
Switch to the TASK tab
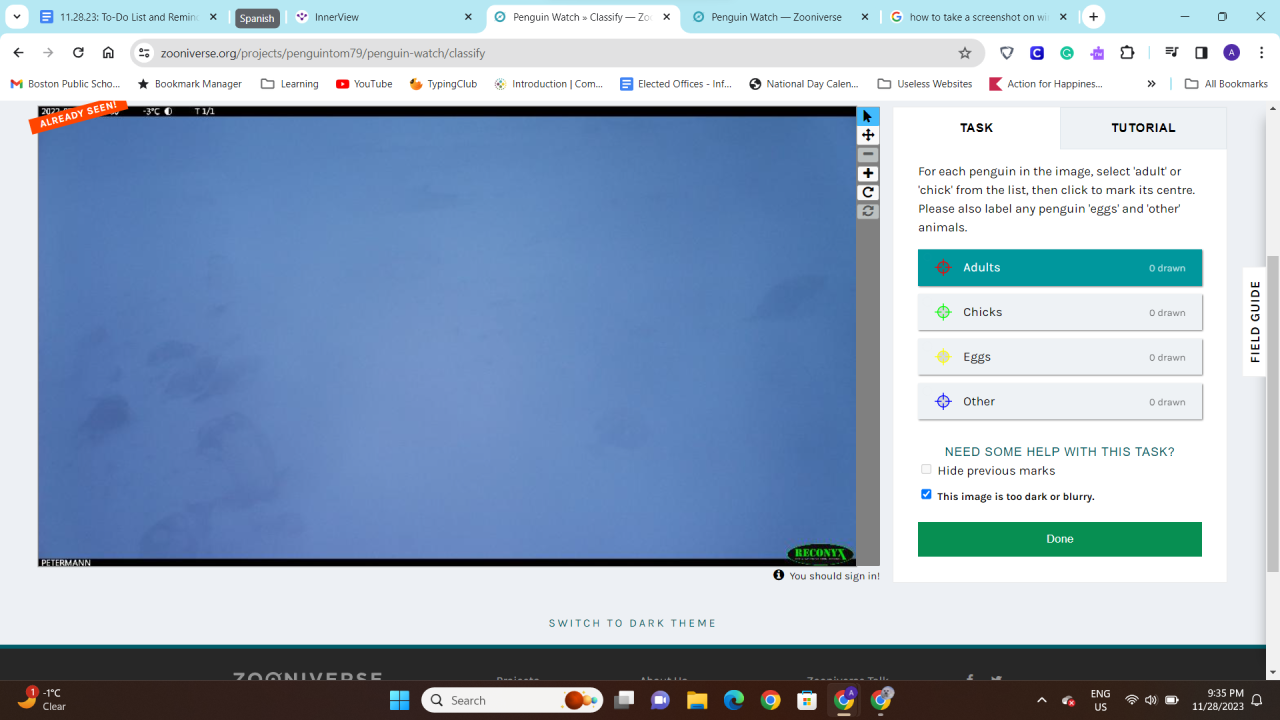click(x=976, y=128)
